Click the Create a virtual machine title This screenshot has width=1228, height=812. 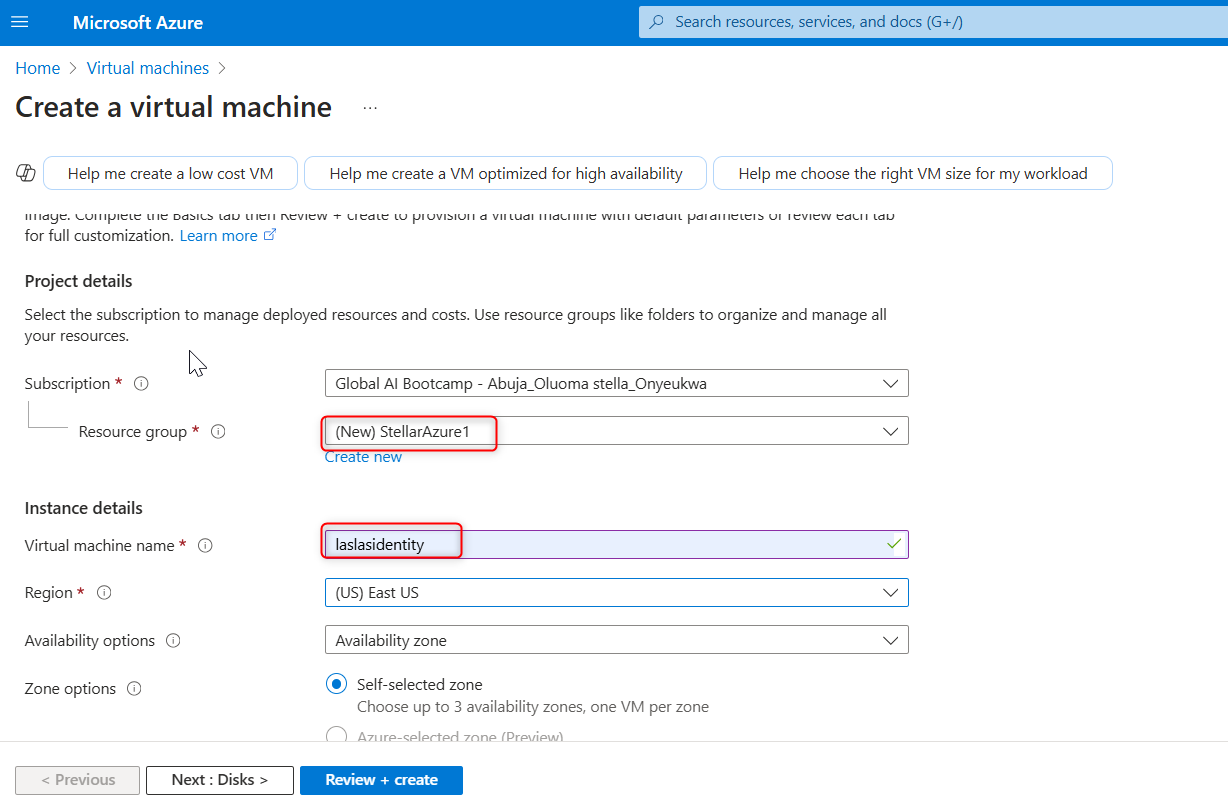tap(174, 107)
